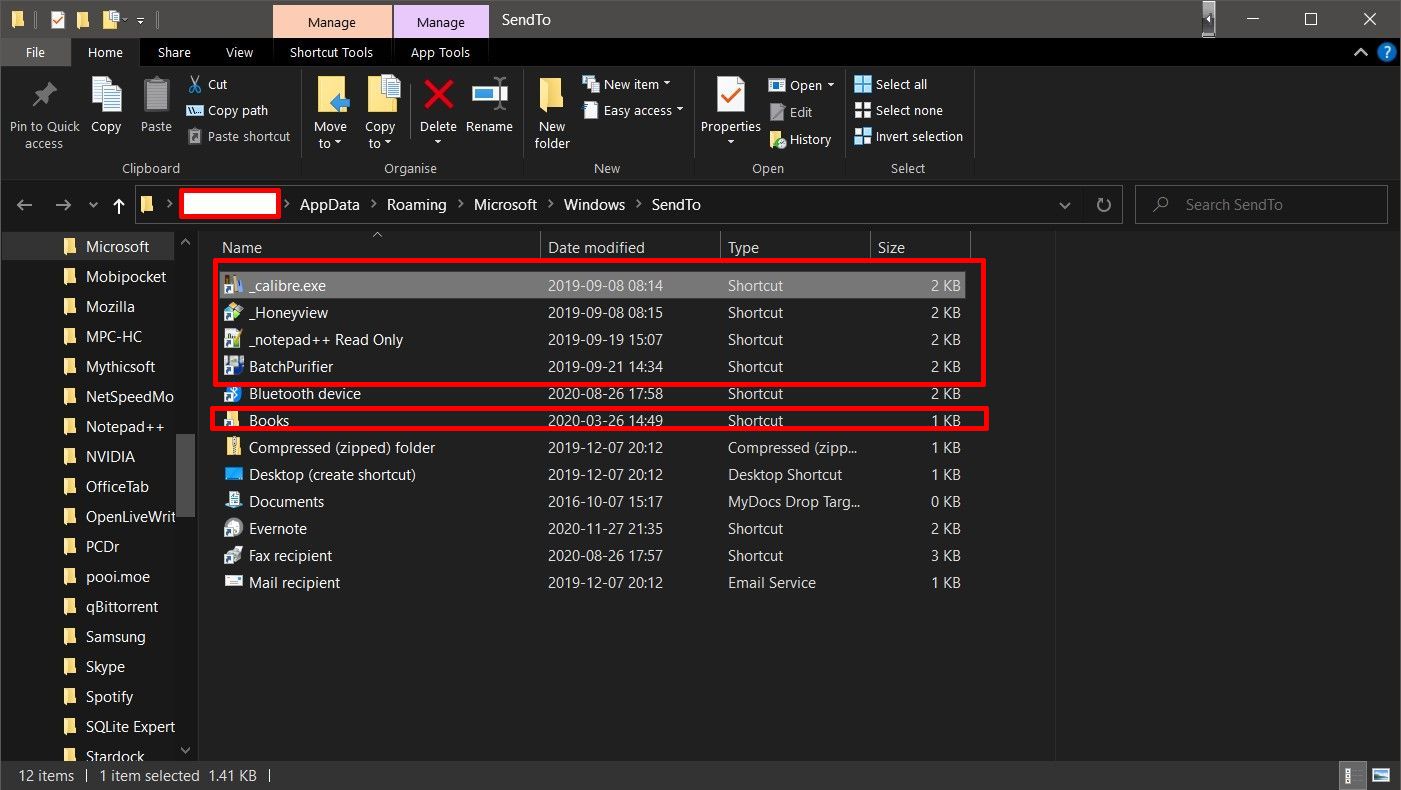Open the Shortcut Tools tab

click(331, 52)
